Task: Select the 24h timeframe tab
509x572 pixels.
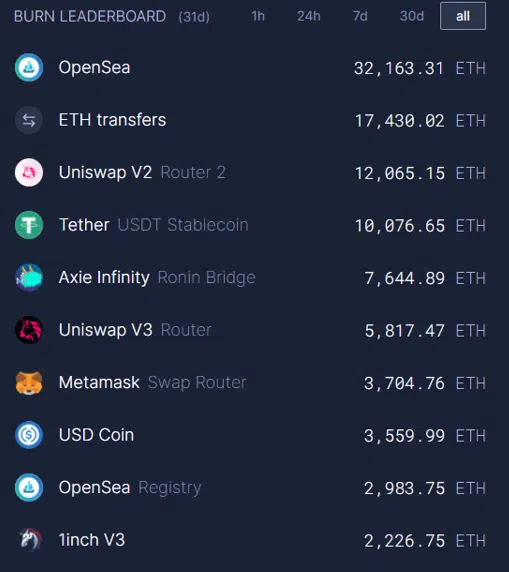Action: [x=309, y=16]
